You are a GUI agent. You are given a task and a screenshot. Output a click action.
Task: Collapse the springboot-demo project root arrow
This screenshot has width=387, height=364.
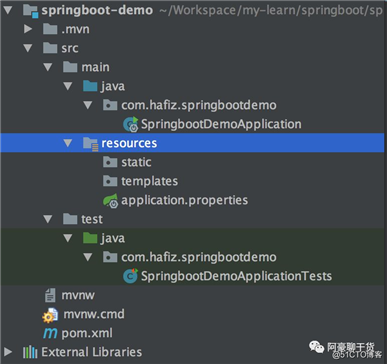[x=8, y=10]
